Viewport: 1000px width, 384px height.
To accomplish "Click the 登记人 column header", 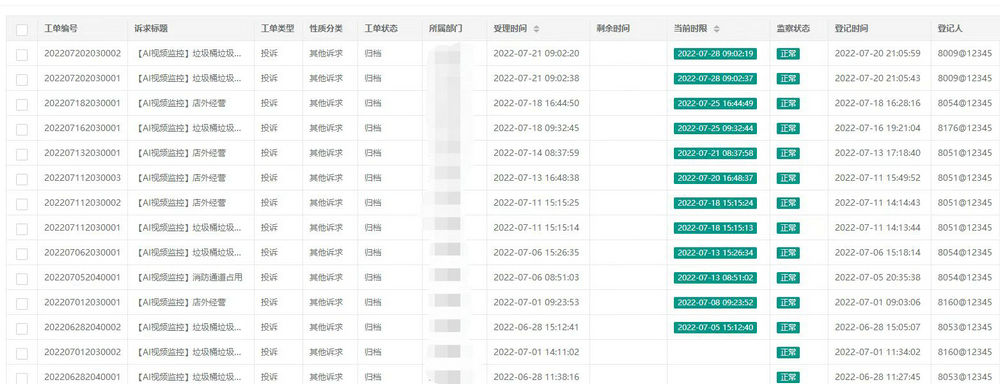I will tap(950, 29).
